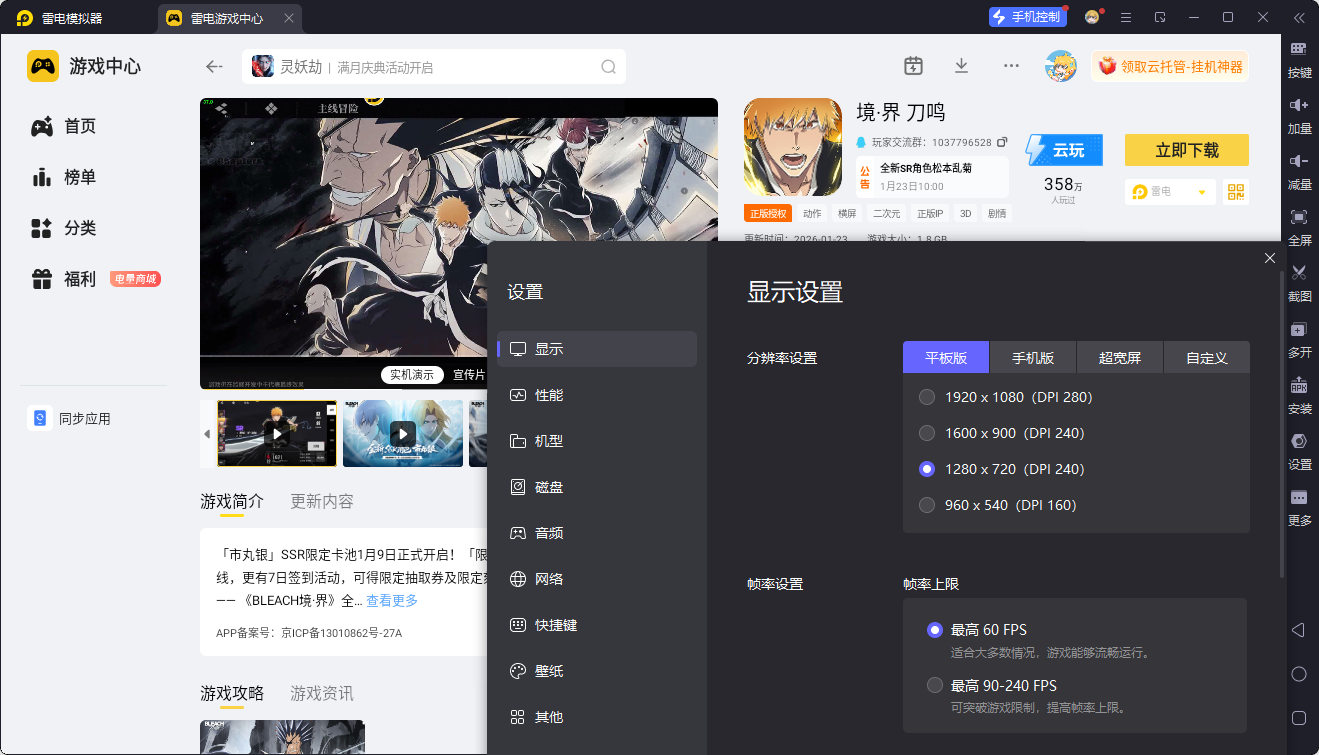Click the 安装 APK install icon
The image size is (1319, 755).
(1299, 385)
